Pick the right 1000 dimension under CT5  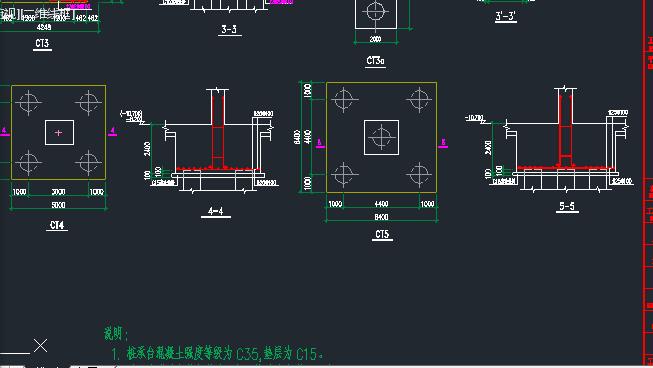point(427,204)
